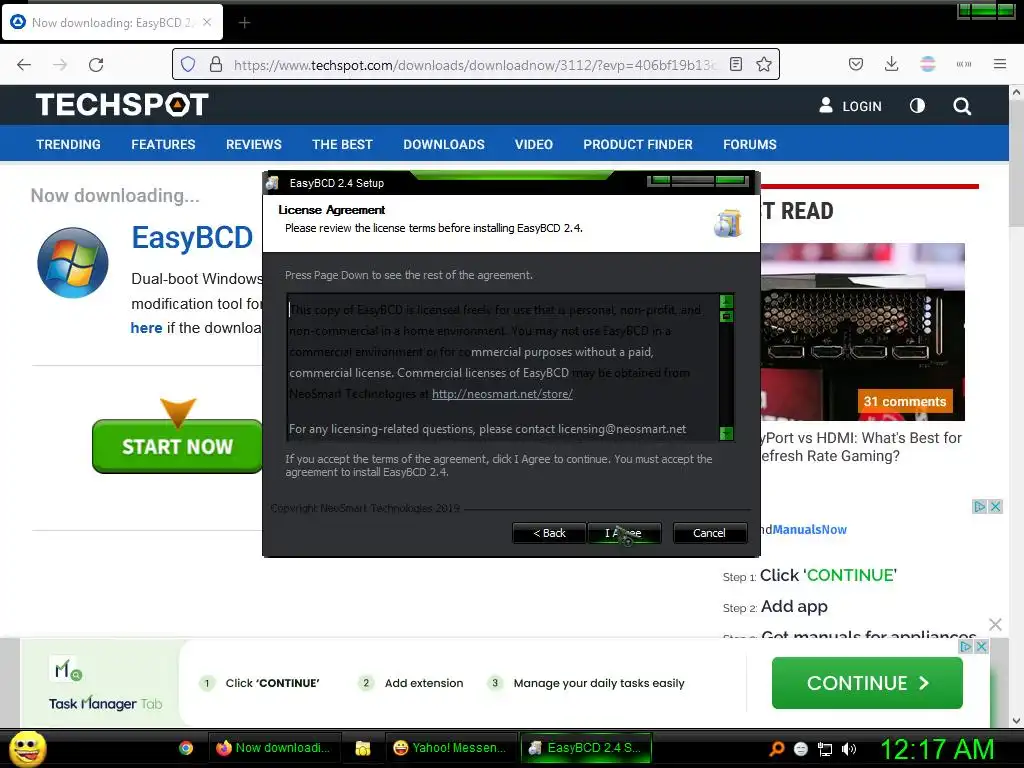Click the EasyBCD title heading
Viewport: 1024px width, 768px height.
click(192, 237)
